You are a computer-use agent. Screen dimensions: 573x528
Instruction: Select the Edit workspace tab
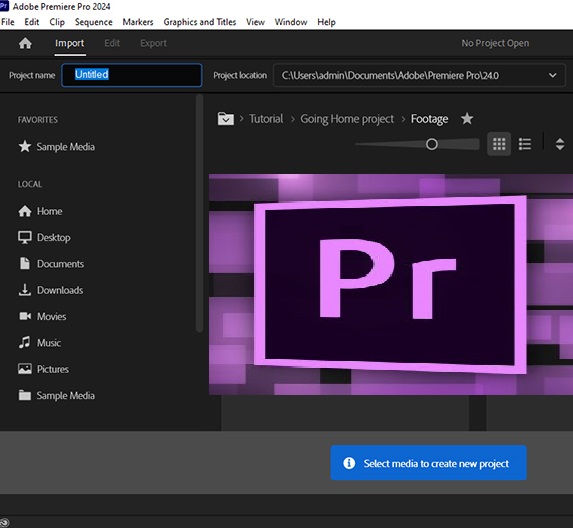tap(112, 43)
